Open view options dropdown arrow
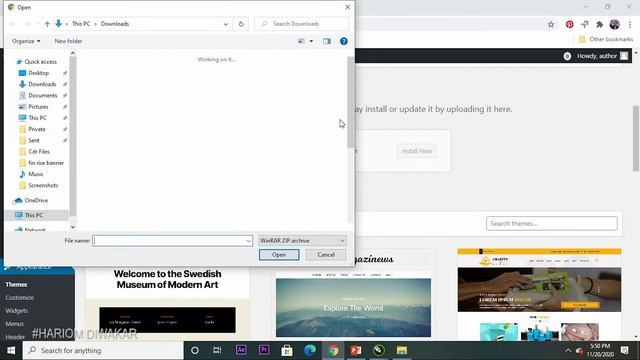This screenshot has height=360, width=640. [311, 41]
